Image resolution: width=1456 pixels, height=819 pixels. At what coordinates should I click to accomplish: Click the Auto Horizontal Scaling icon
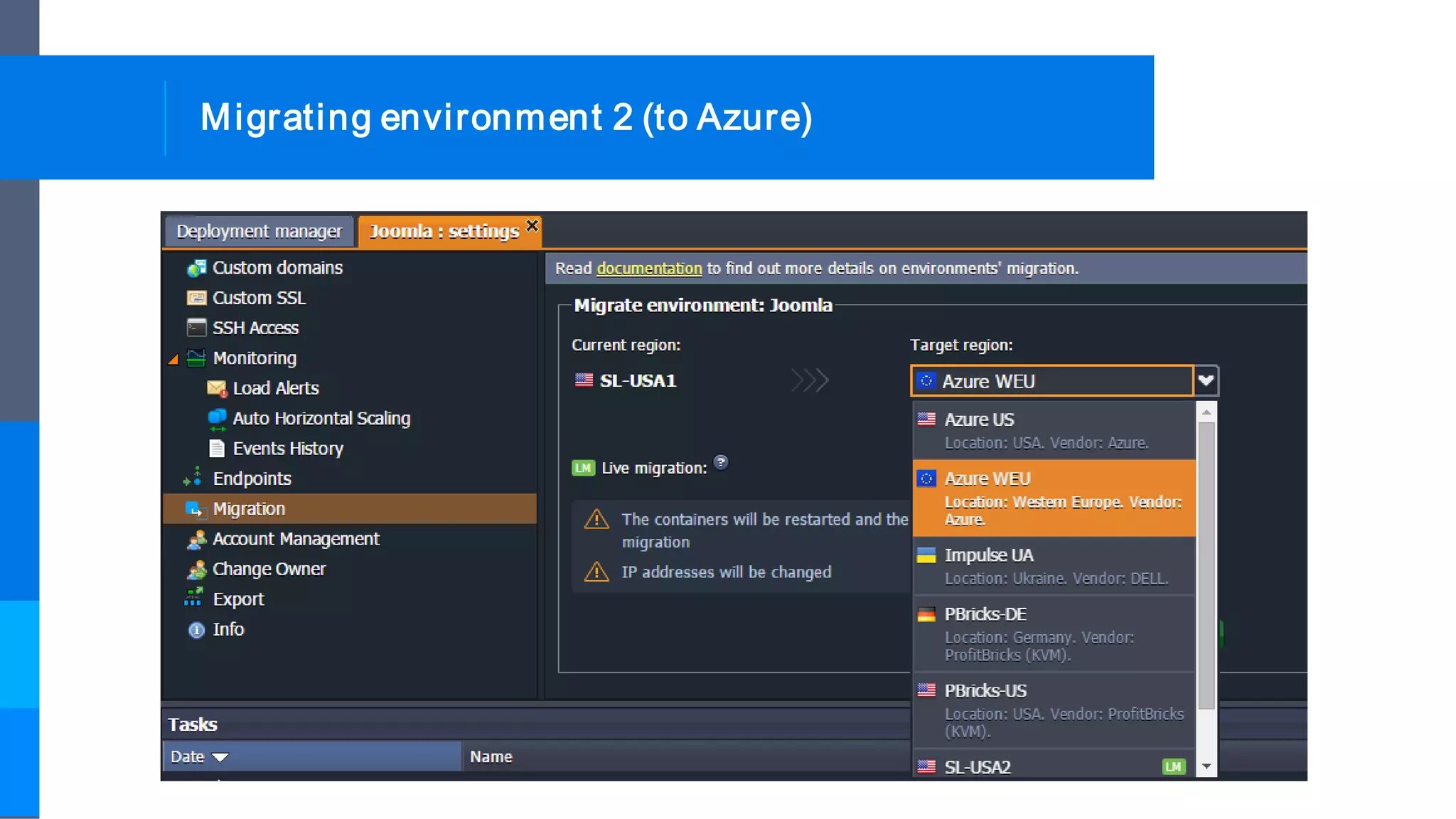[x=217, y=419]
